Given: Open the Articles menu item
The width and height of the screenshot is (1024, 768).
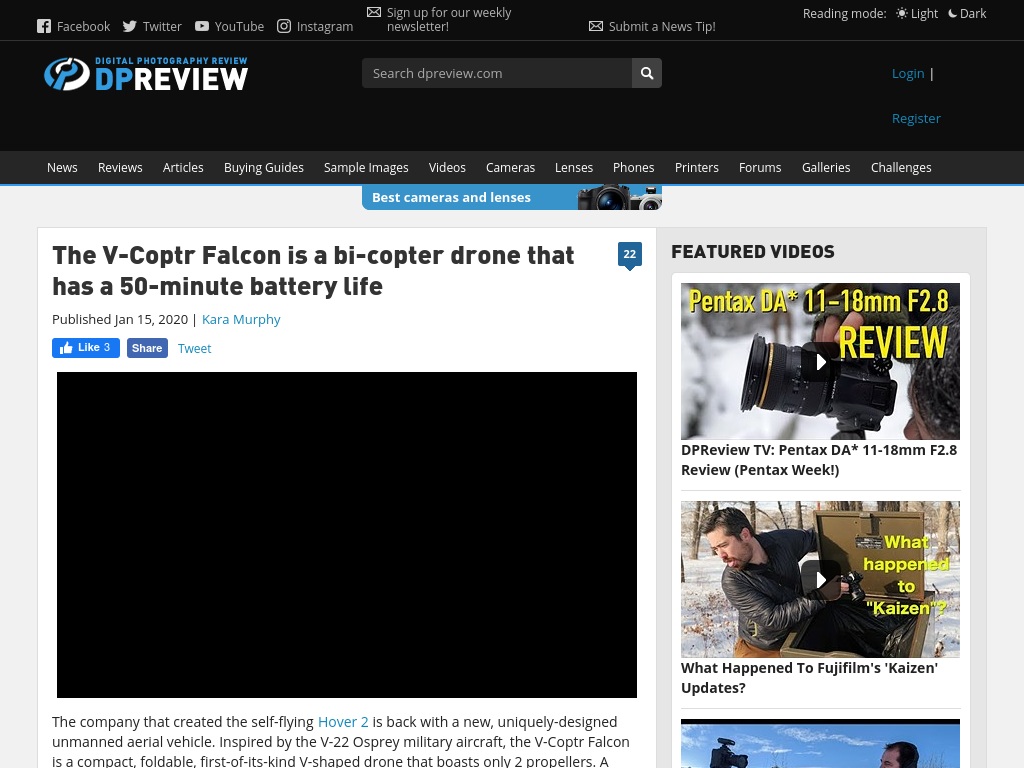Looking at the screenshot, I should tap(183, 168).
